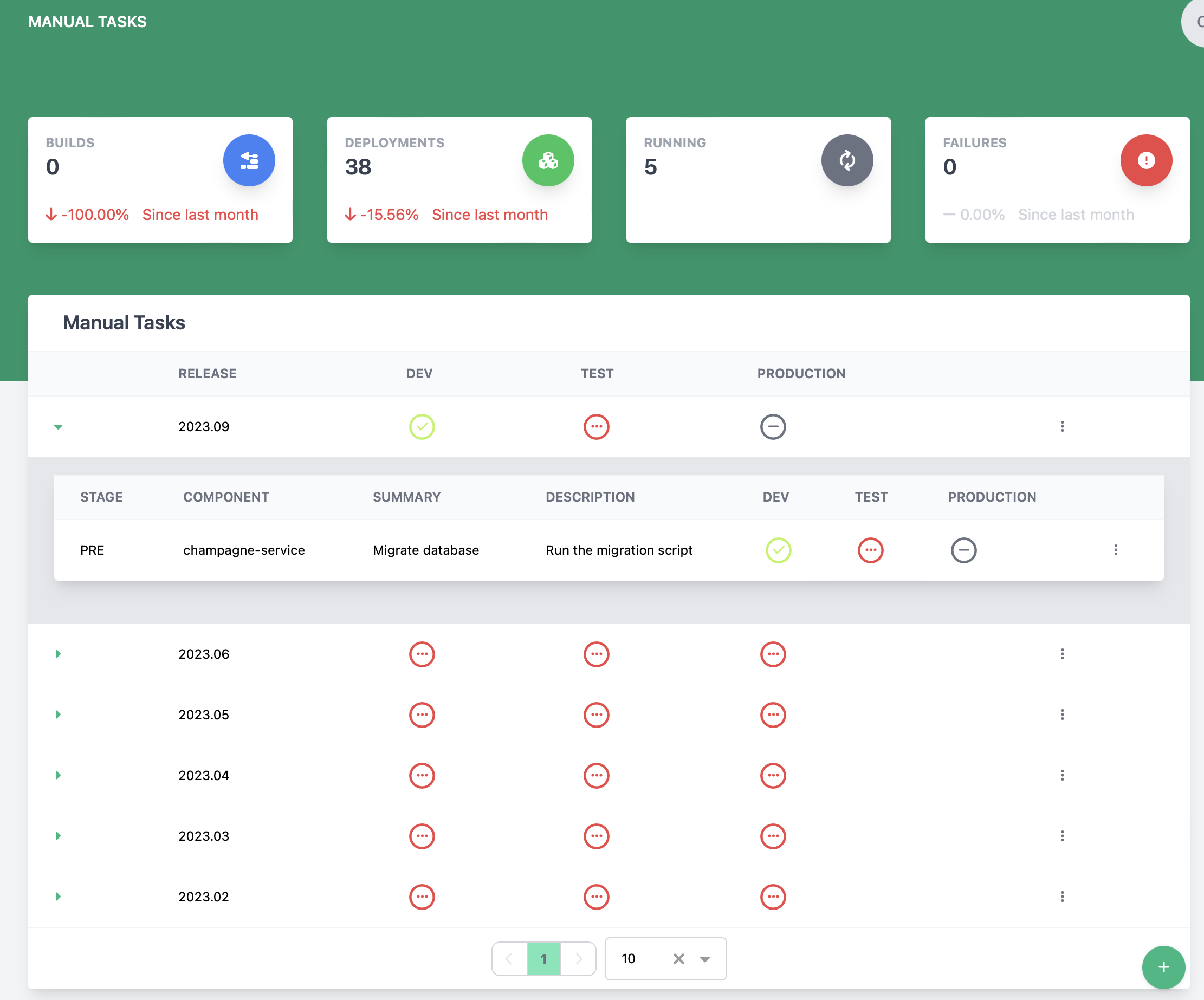
Task: Click the green Deployments cubes icon
Action: (x=548, y=160)
